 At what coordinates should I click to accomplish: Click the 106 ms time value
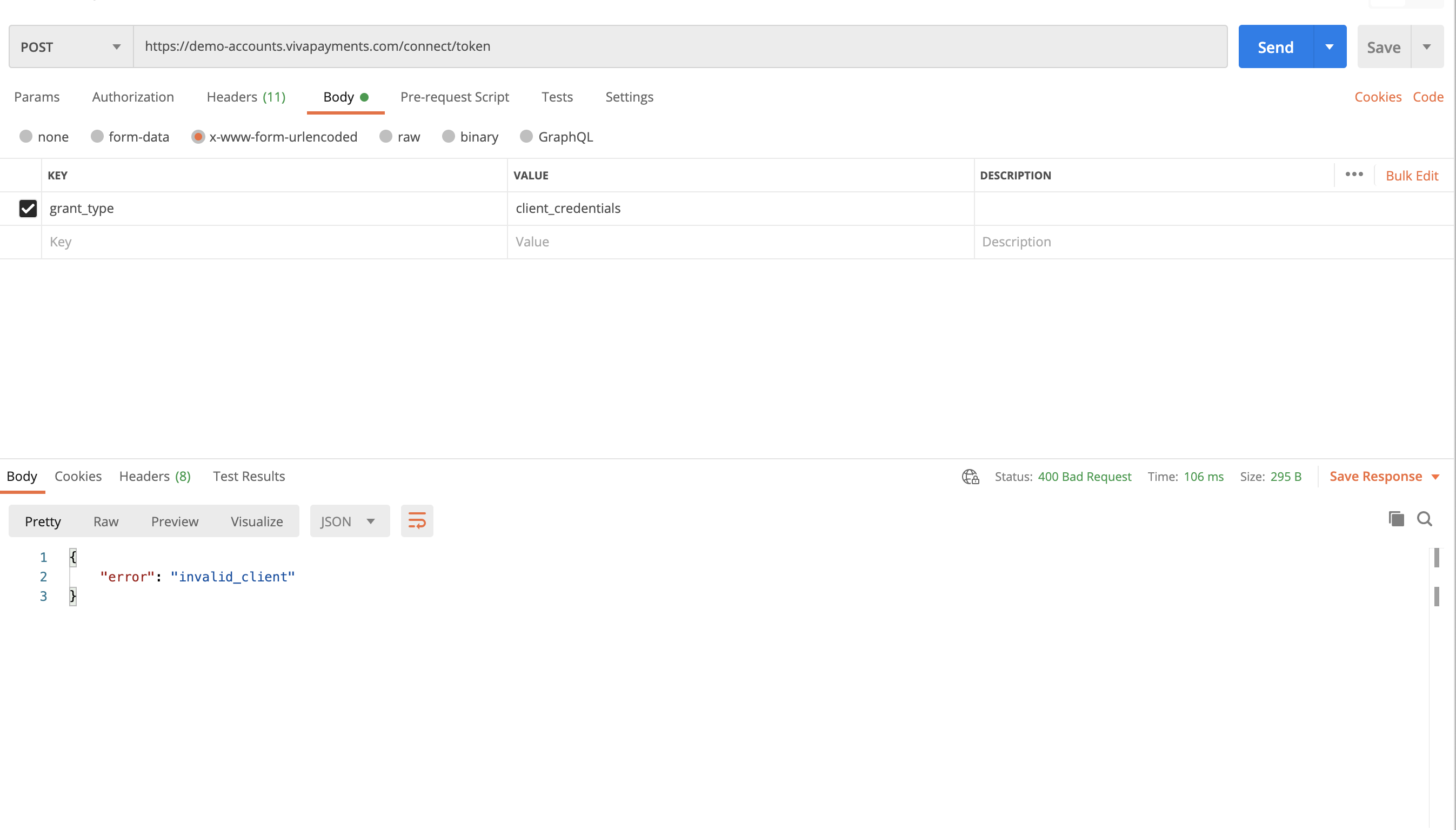1204,477
